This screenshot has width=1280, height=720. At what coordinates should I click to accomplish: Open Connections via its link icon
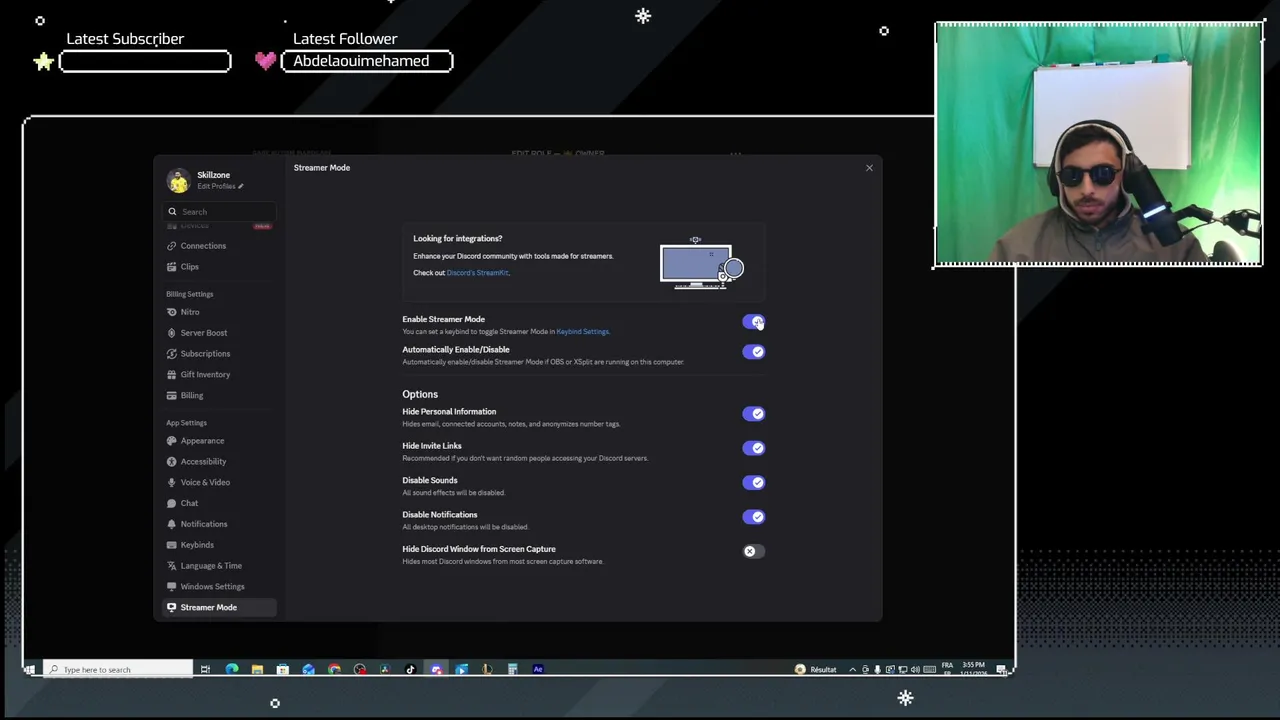[x=172, y=246]
